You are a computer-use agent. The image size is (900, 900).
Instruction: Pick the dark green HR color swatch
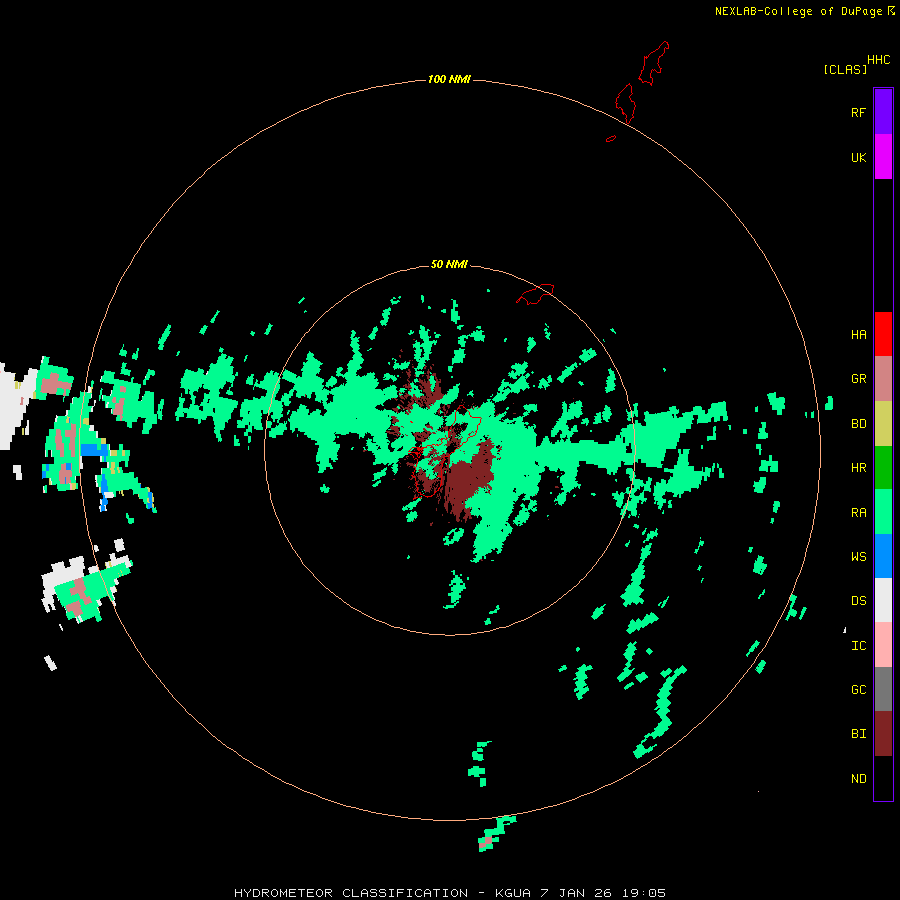coord(883,467)
